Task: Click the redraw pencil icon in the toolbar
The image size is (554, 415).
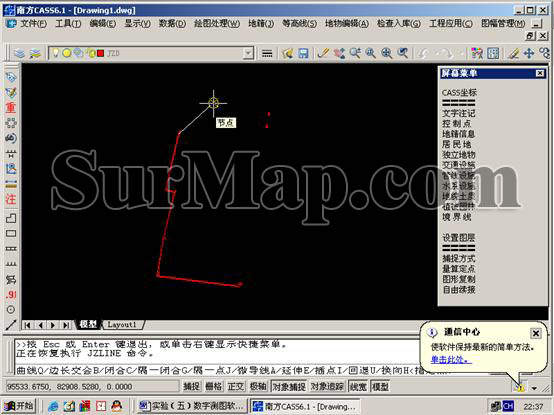Action: click(x=323, y=53)
